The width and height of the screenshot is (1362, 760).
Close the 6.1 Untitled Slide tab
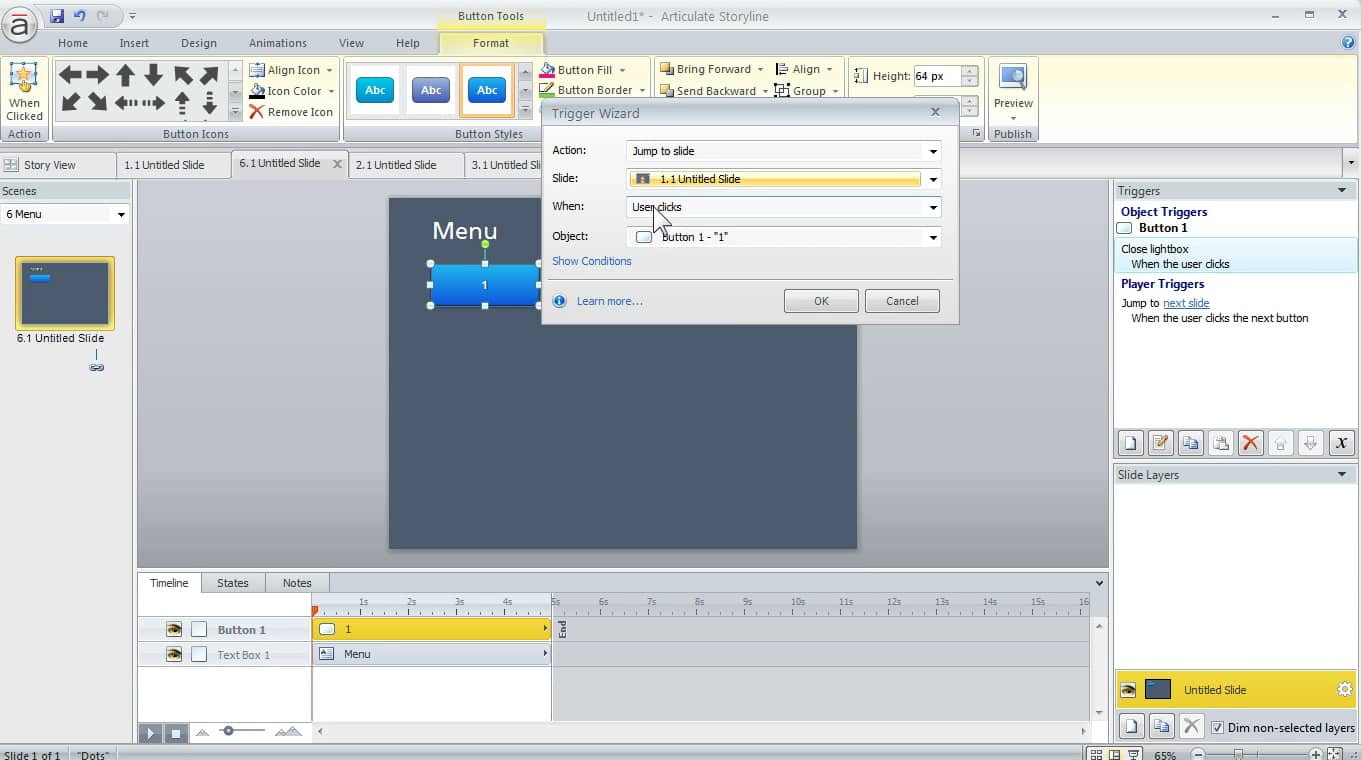[x=337, y=164]
